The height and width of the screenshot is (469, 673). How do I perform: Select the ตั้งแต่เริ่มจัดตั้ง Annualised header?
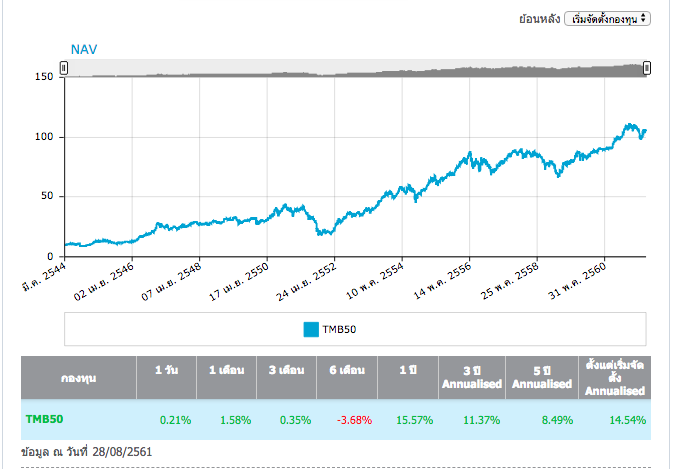pyautogui.click(x=615, y=377)
